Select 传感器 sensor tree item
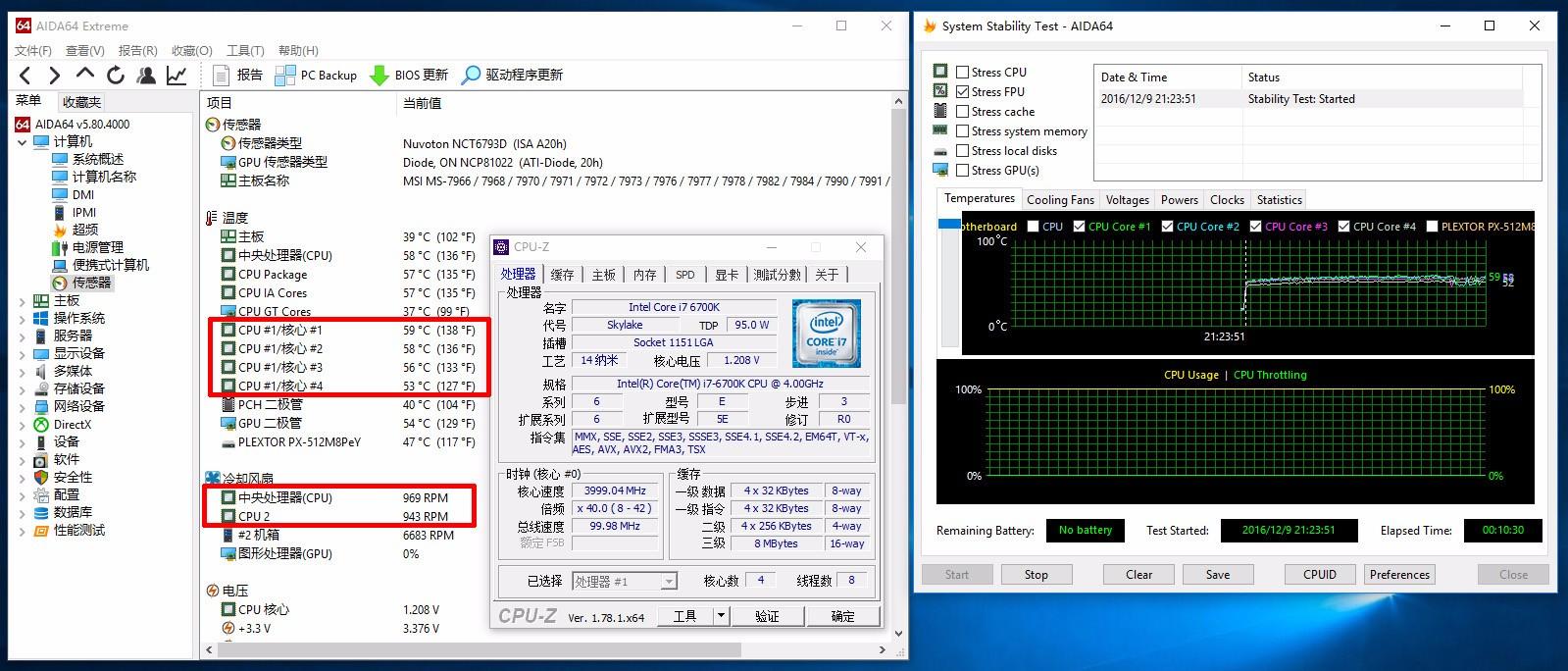This screenshot has width=1568, height=671. tap(91, 283)
